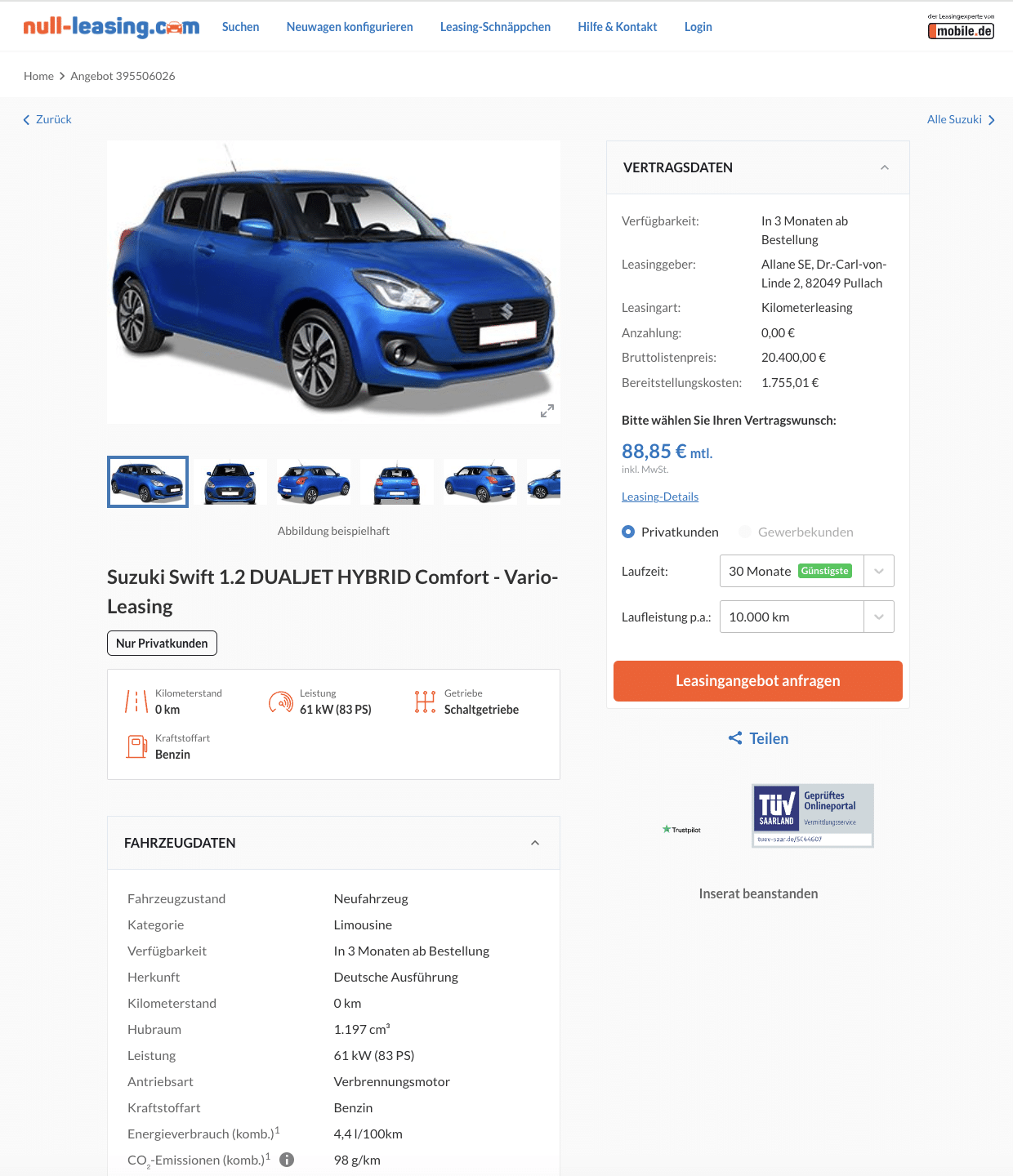Open the Laufzeit 30 Monate dropdown
This screenshot has height=1176, width=1013.
click(807, 571)
